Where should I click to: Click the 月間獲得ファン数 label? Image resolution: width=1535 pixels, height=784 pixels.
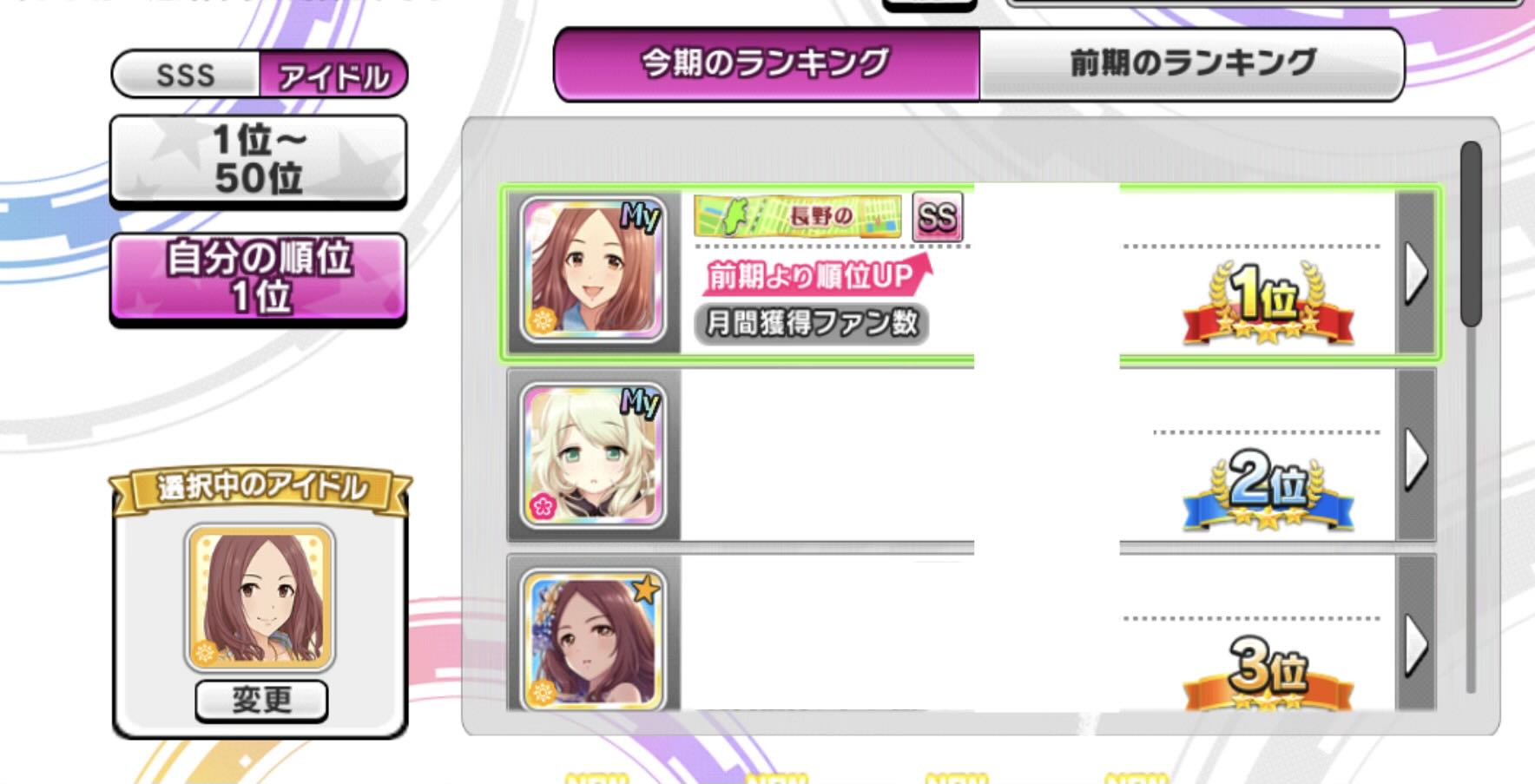point(812,324)
